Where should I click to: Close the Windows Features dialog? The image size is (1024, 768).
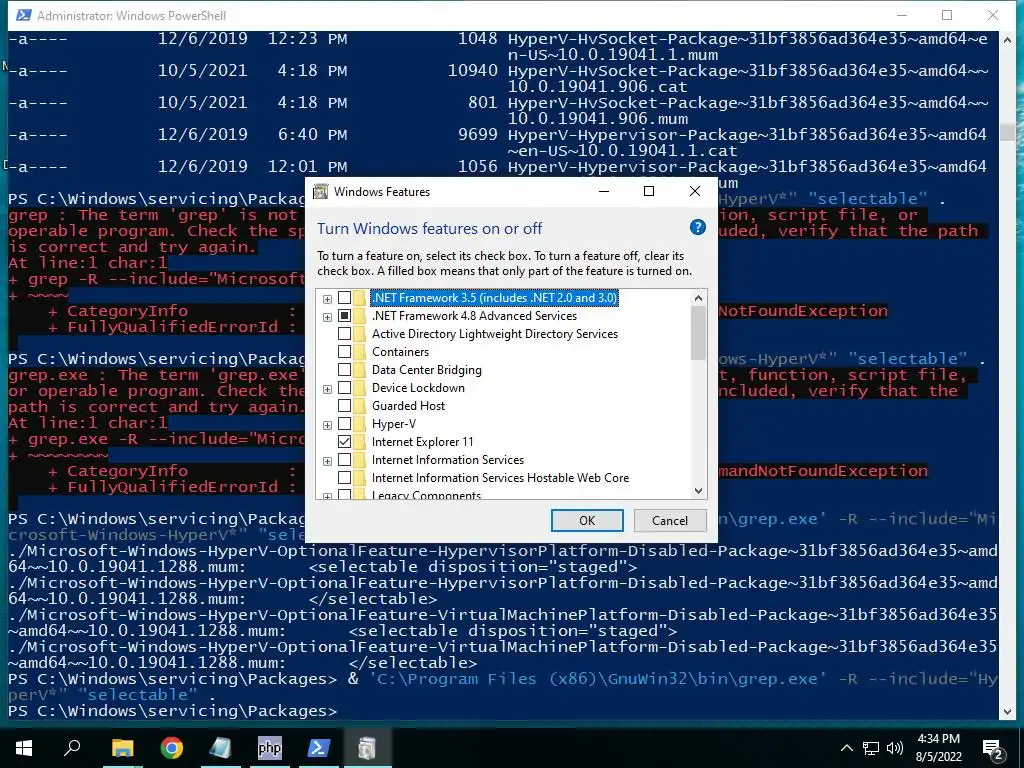695,191
